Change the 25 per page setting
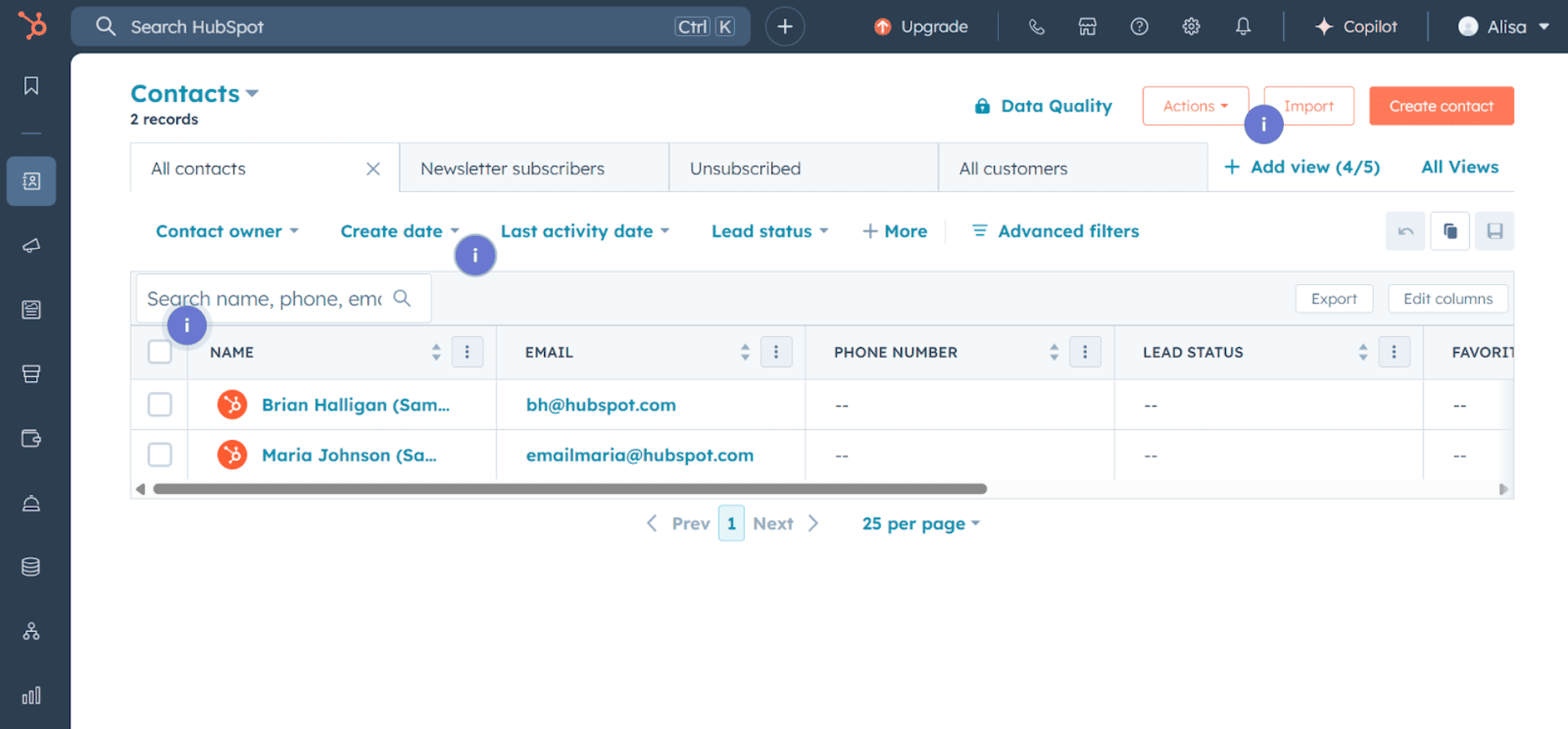This screenshot has height=729, width=1568. coord(921,523)
